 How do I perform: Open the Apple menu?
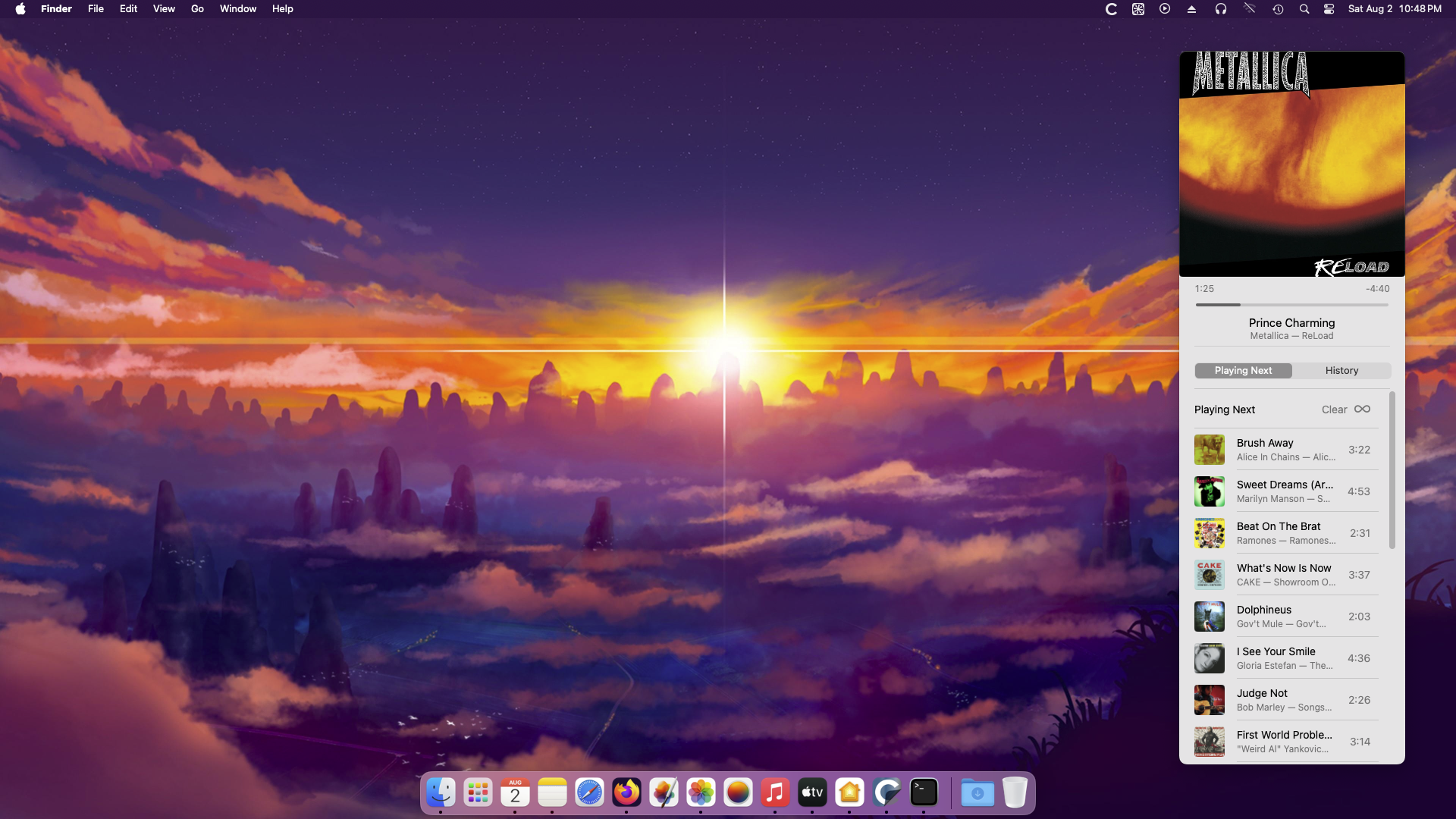click(x=20, y=9)
